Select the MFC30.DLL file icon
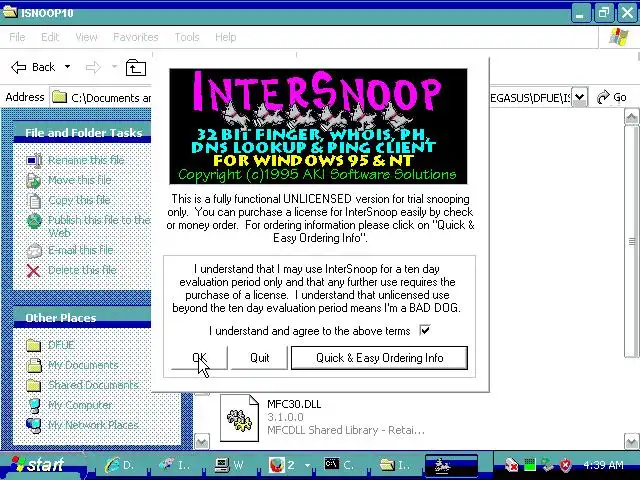 click(x=239, y=418)
